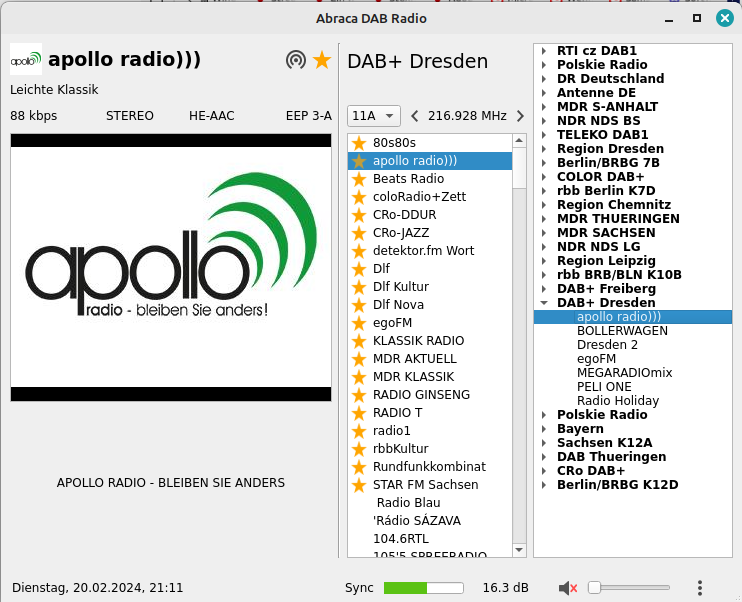Mute audio using the speaker icon

pos(568,588)
